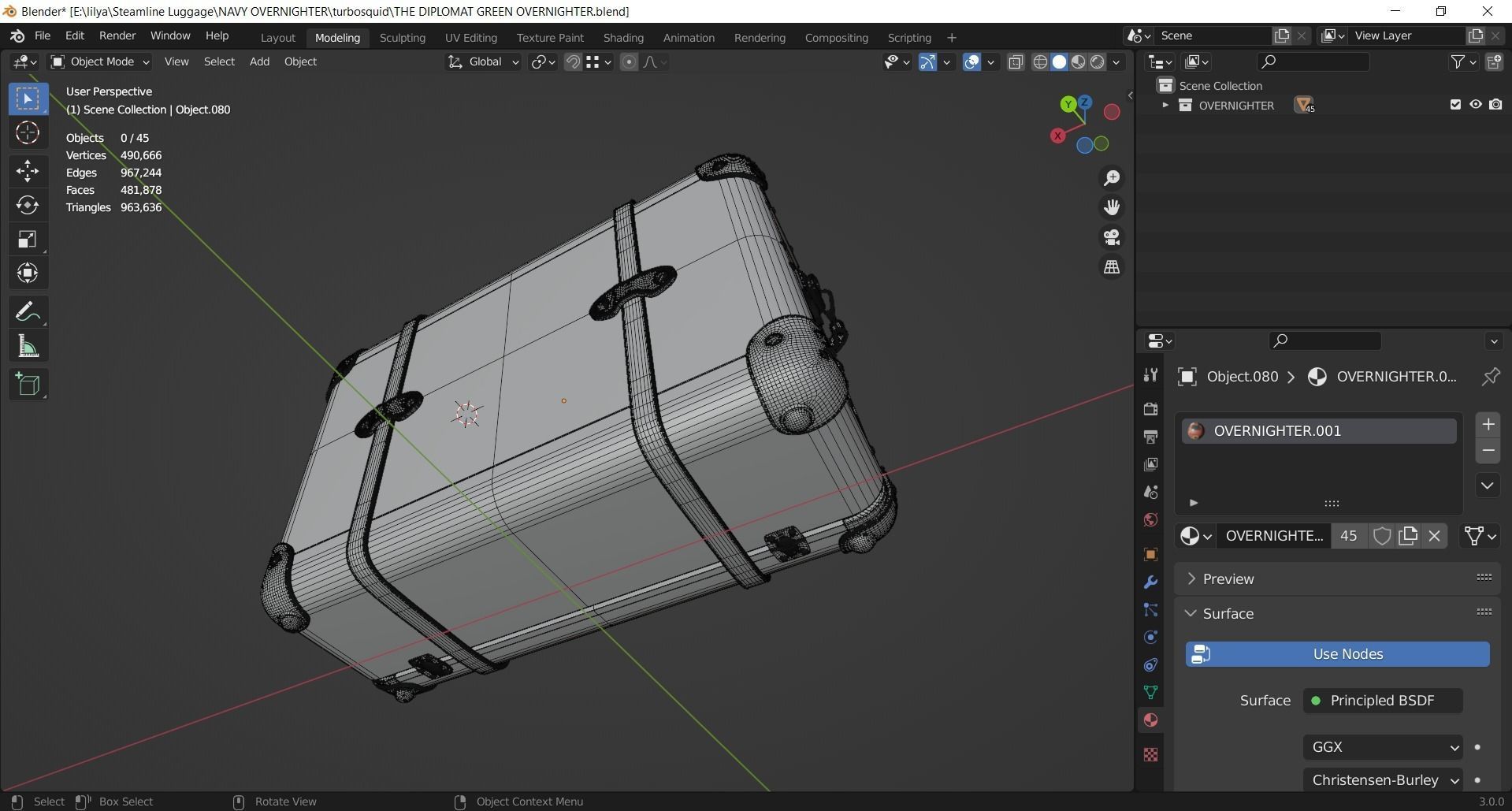Open the GGX distribution dropdown
This screenshot has height=811, width=1512.
pos(1383,747)
